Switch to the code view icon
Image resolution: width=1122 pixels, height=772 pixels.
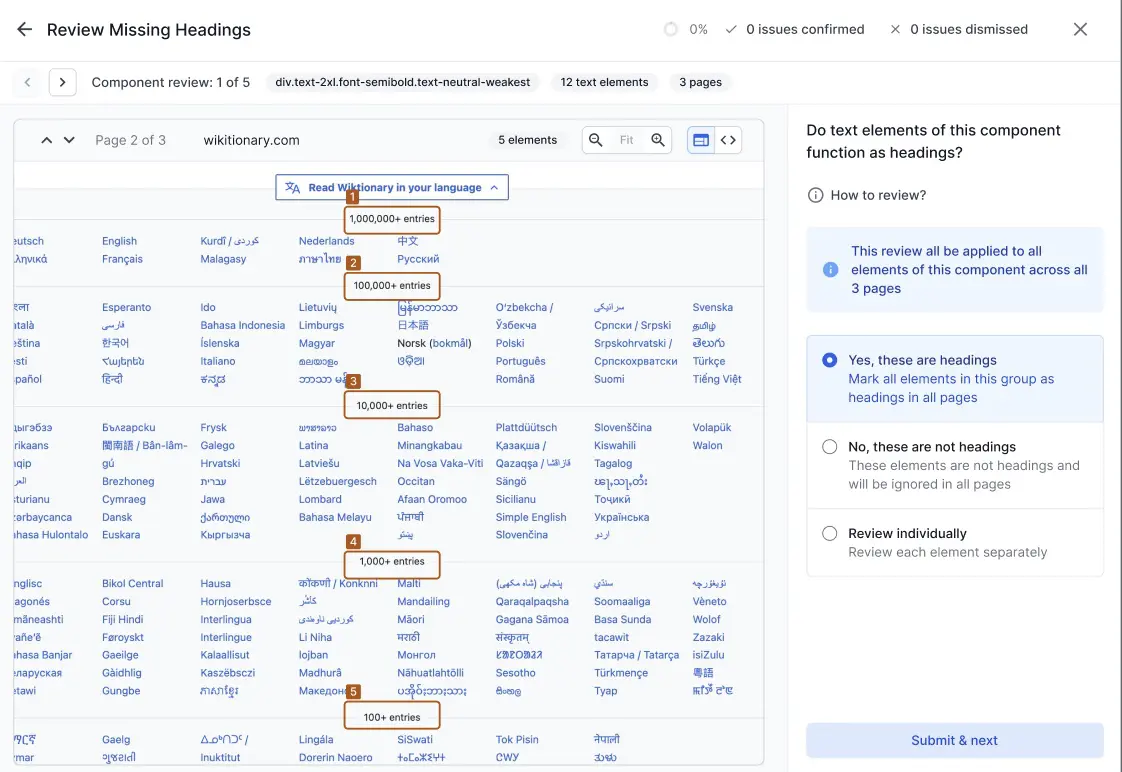(x=728, y=140)
